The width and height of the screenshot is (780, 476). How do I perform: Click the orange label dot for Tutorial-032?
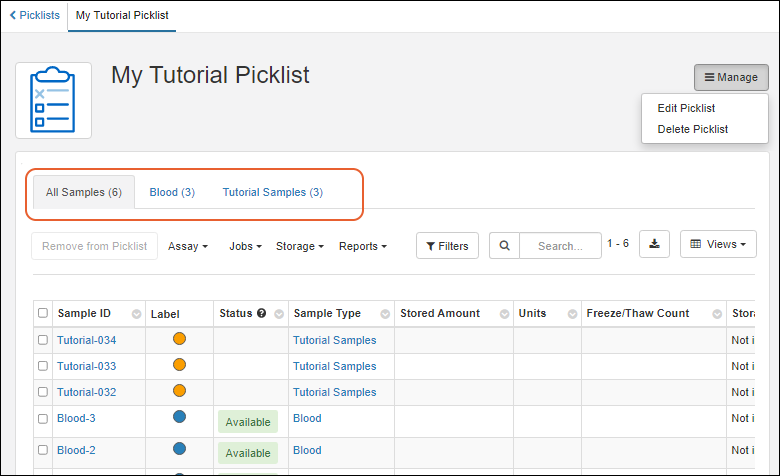[179, 391]
